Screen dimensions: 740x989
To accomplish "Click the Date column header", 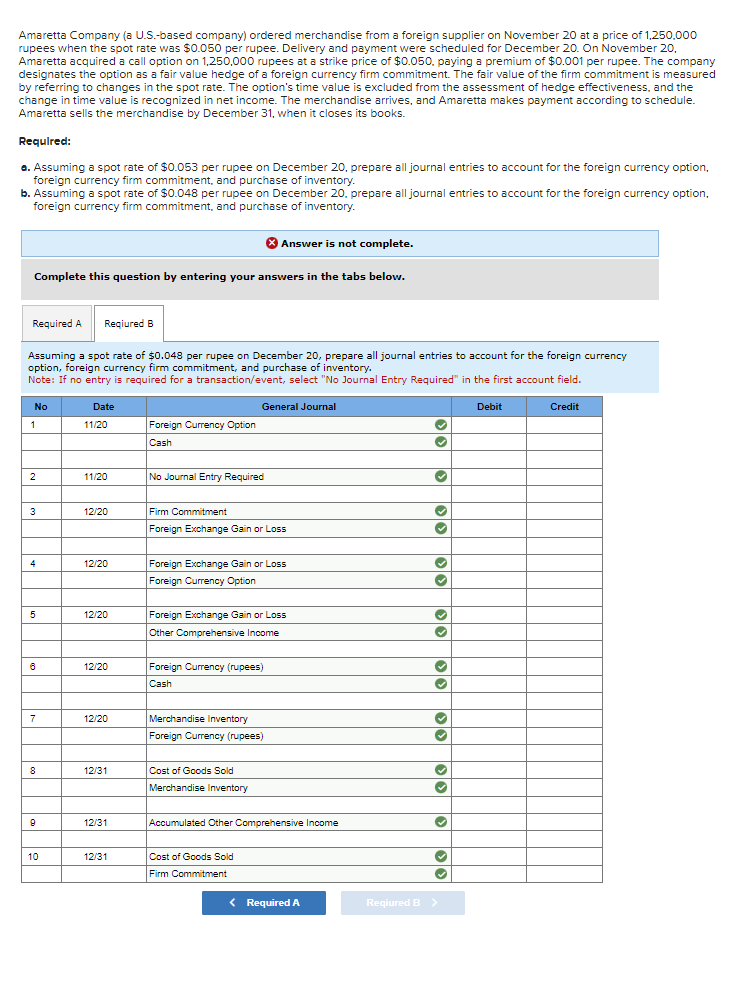I will click(103, 407).
